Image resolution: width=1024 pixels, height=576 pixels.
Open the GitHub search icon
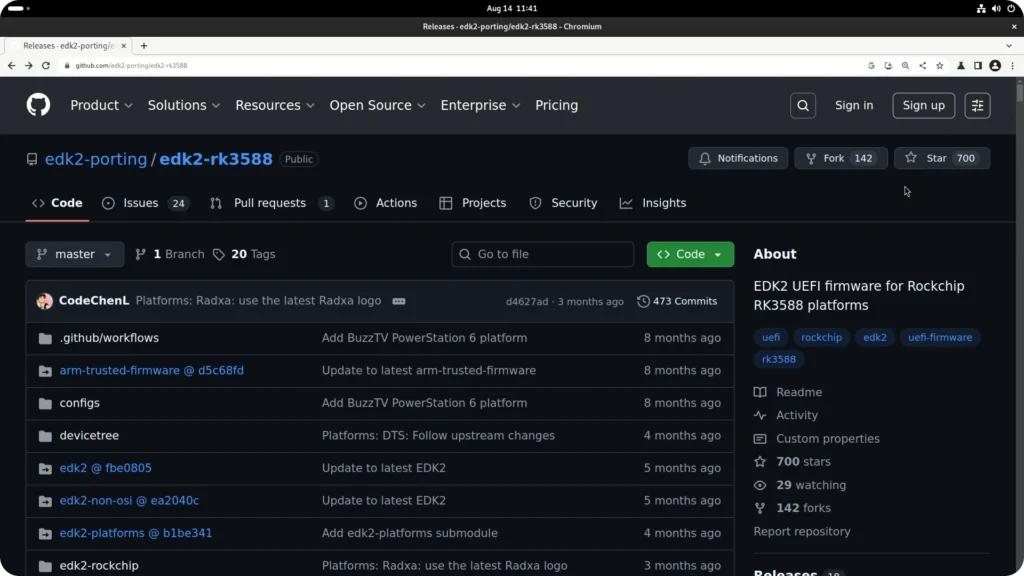click(x=803, y=105)
